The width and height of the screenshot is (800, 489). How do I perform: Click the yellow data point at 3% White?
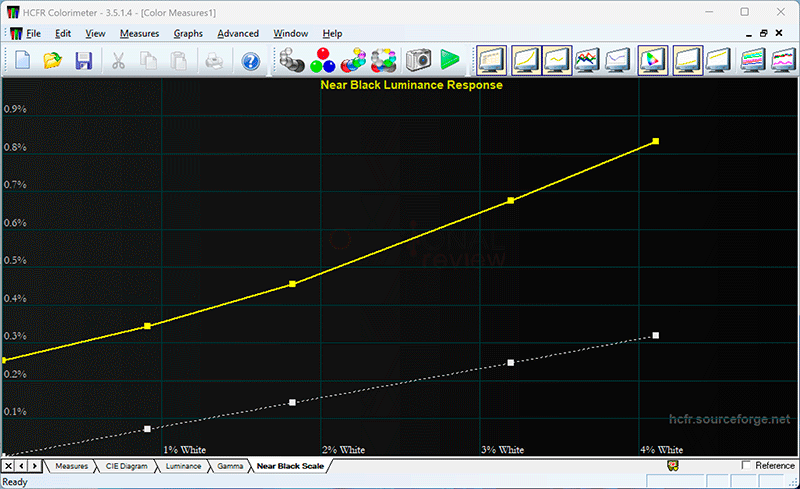tap(511, 201)
